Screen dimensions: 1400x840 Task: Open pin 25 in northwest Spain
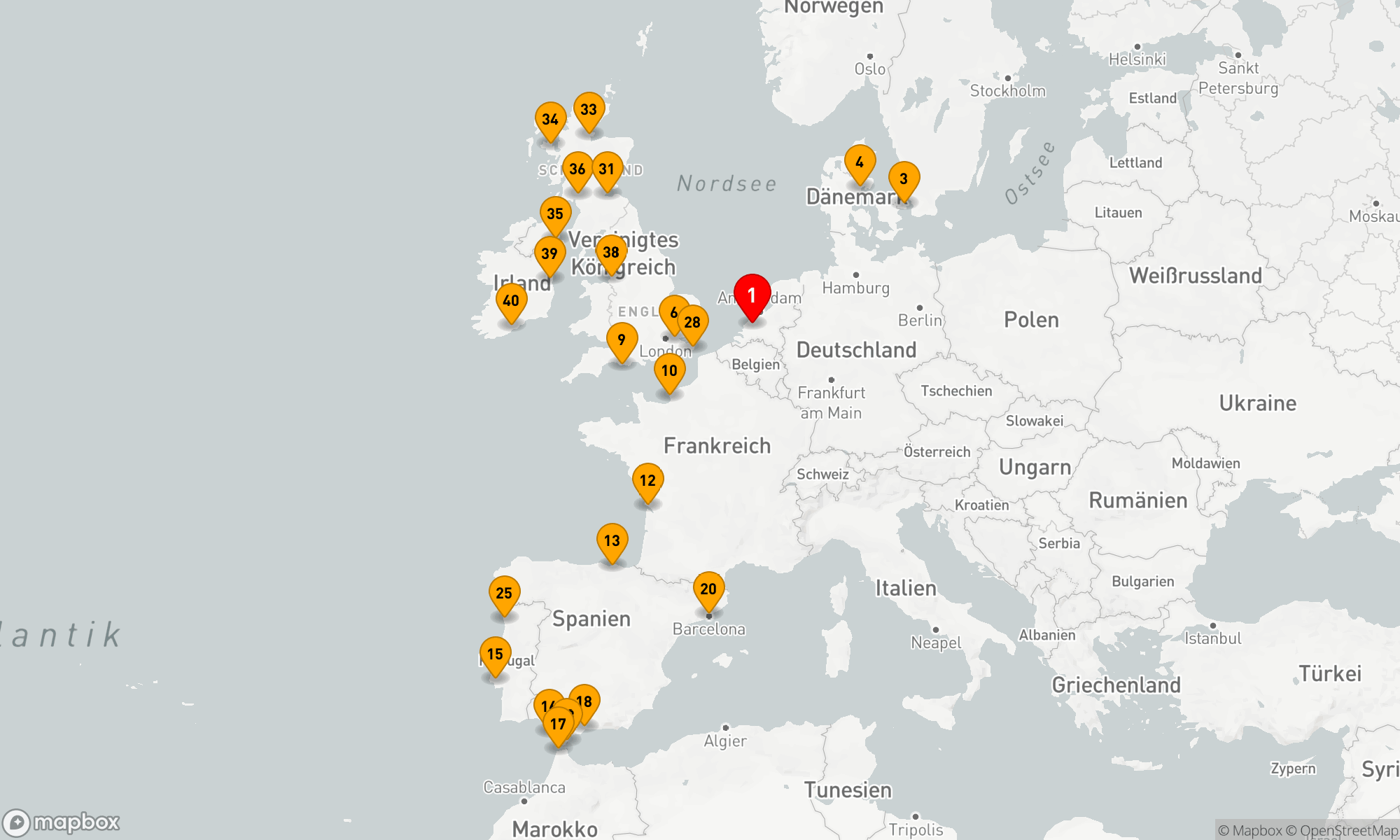(504, 594)
